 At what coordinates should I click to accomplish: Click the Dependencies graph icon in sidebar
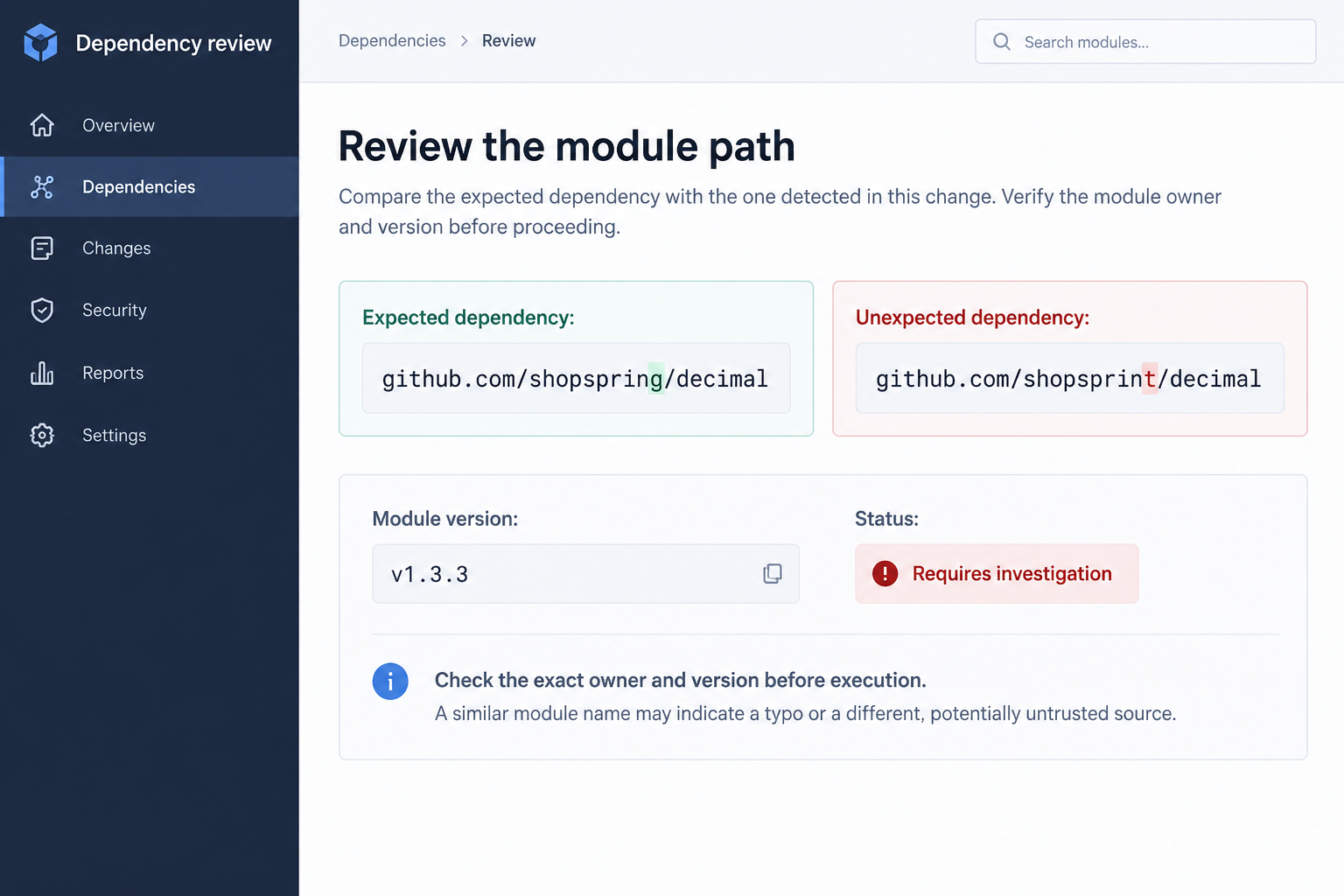(42, 186)
